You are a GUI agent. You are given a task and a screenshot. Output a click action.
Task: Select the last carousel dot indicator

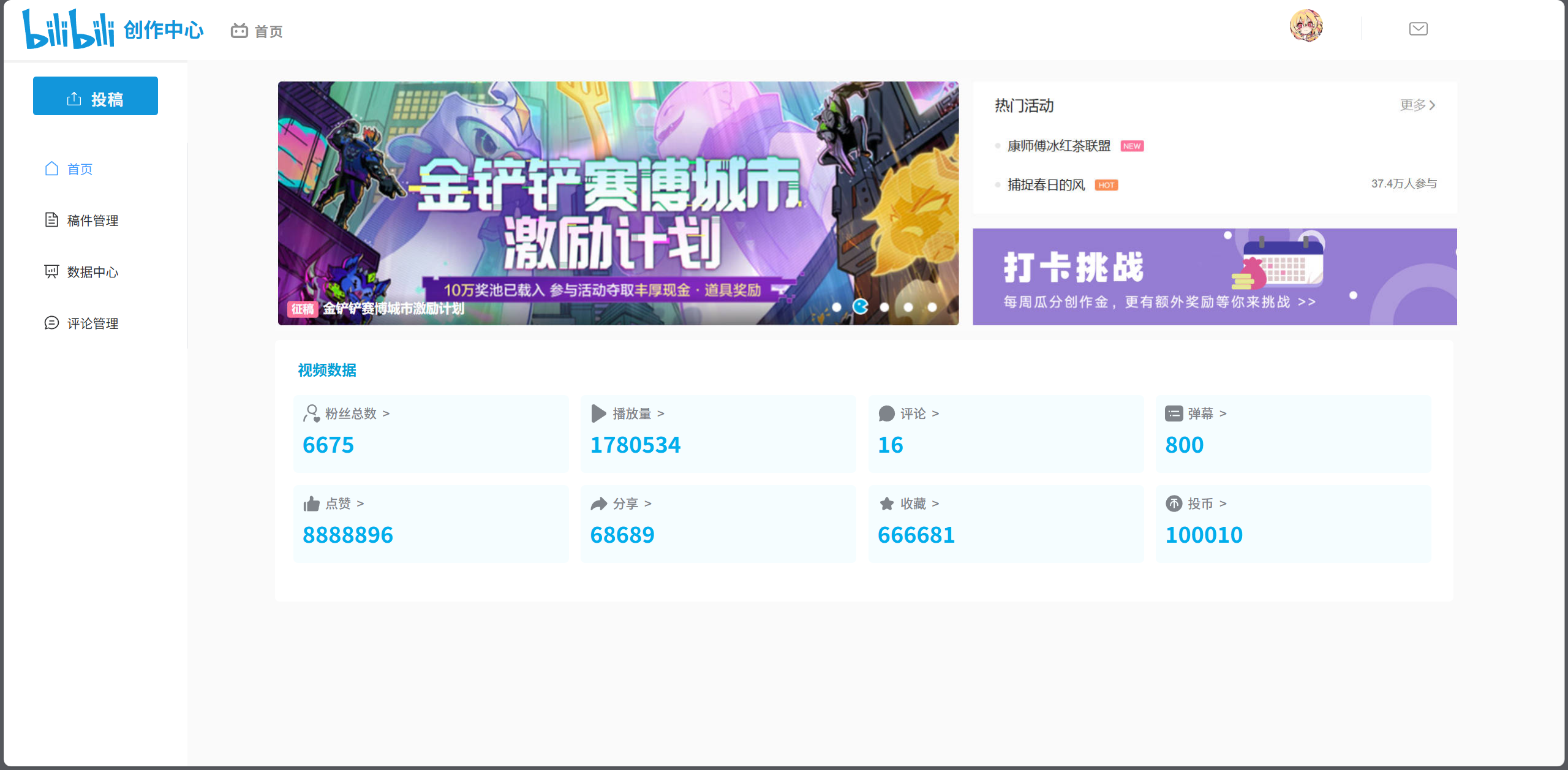932,307
